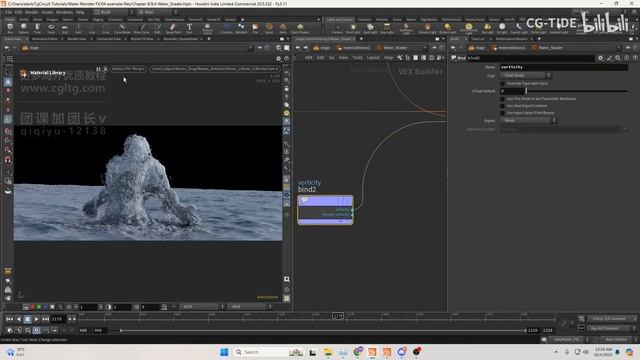Open File Explorer from the taskbar
The height and width of the screenshot is (360, 640).
point(328,352)
